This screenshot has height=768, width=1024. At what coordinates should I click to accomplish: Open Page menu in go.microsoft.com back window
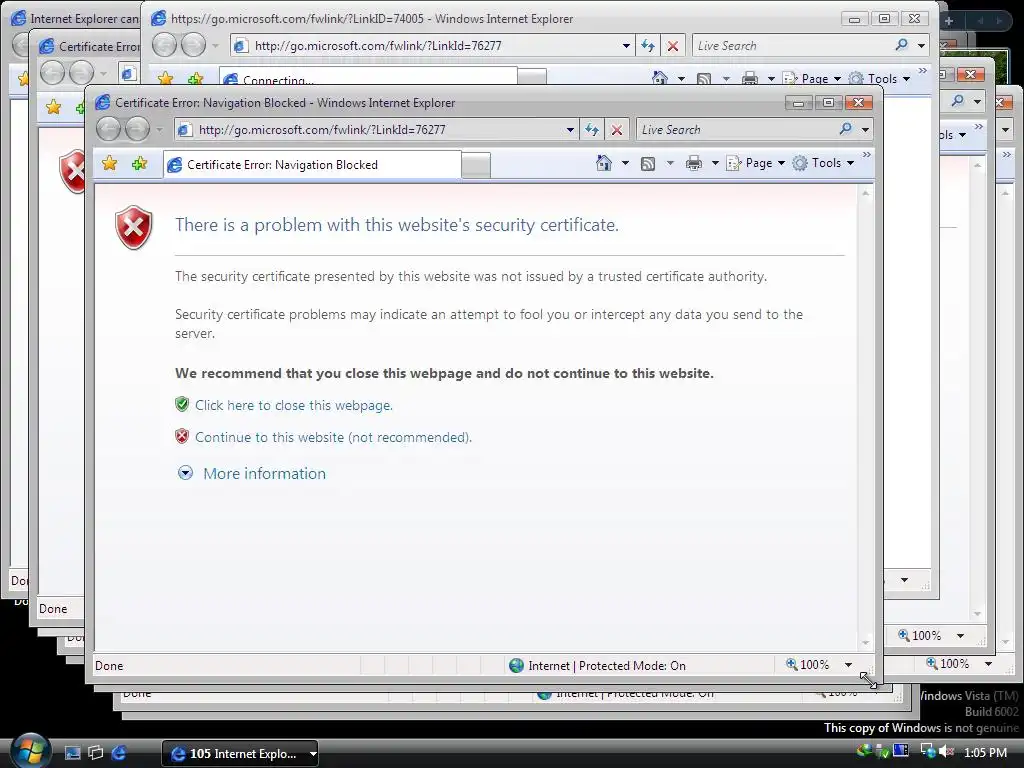812,79
